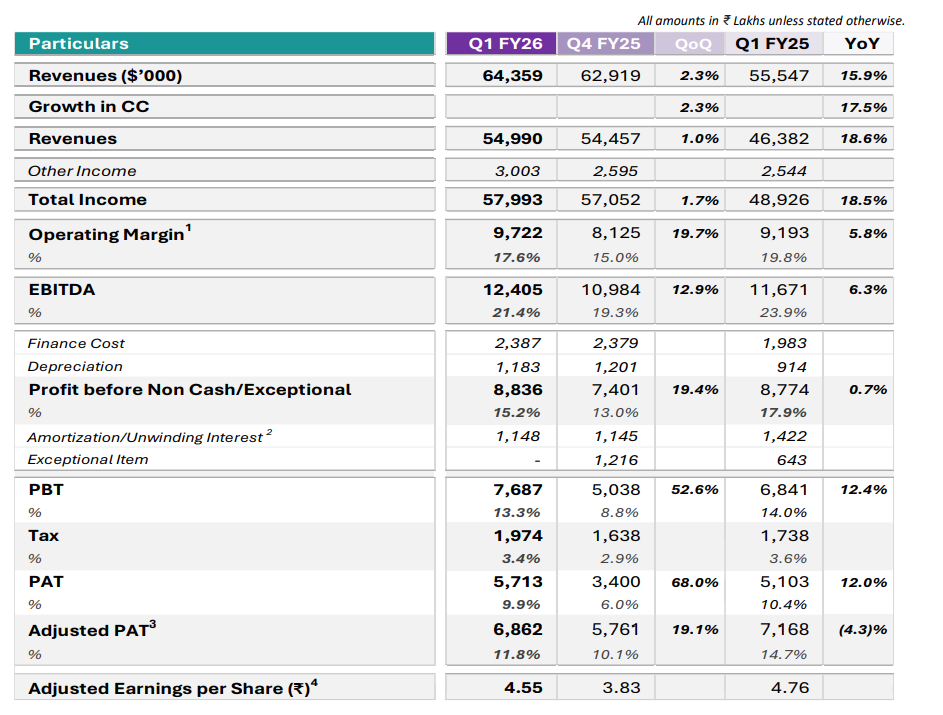943x715 pixels.
Task: Click the 57,052 Total Income value
Action: pos(610,200)
